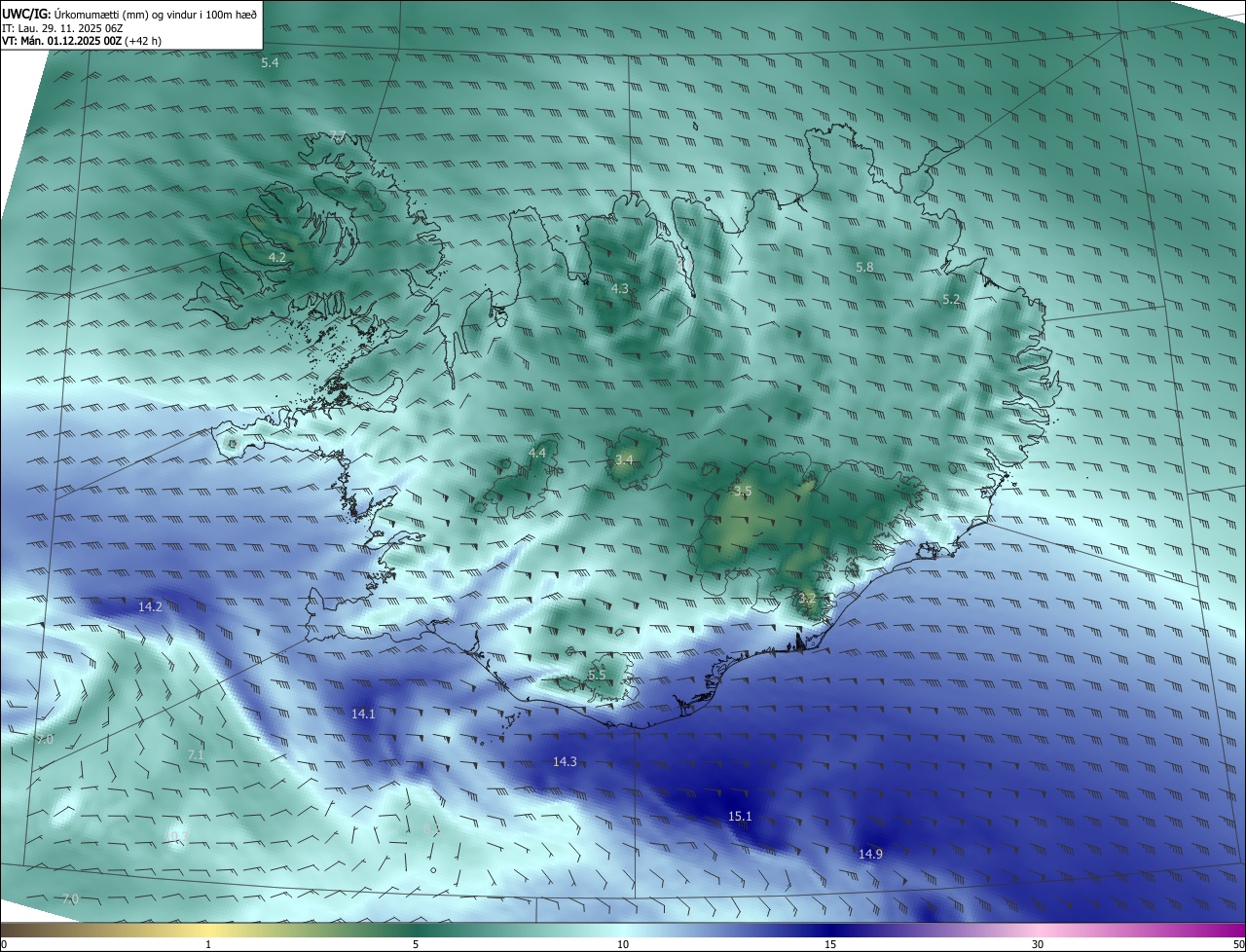Click the 14.9 value label over the sea

click(x=870, y=854)
